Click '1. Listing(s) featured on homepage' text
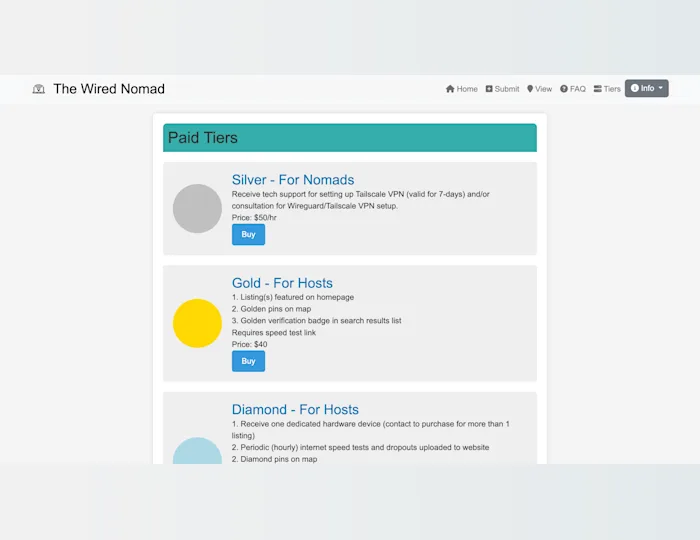 [293, 297]
